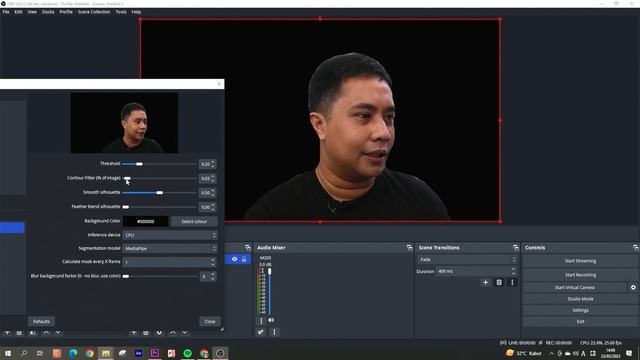Move the scene down in the Scenes toolbar

pyautogui.click(x=58, y=333)
